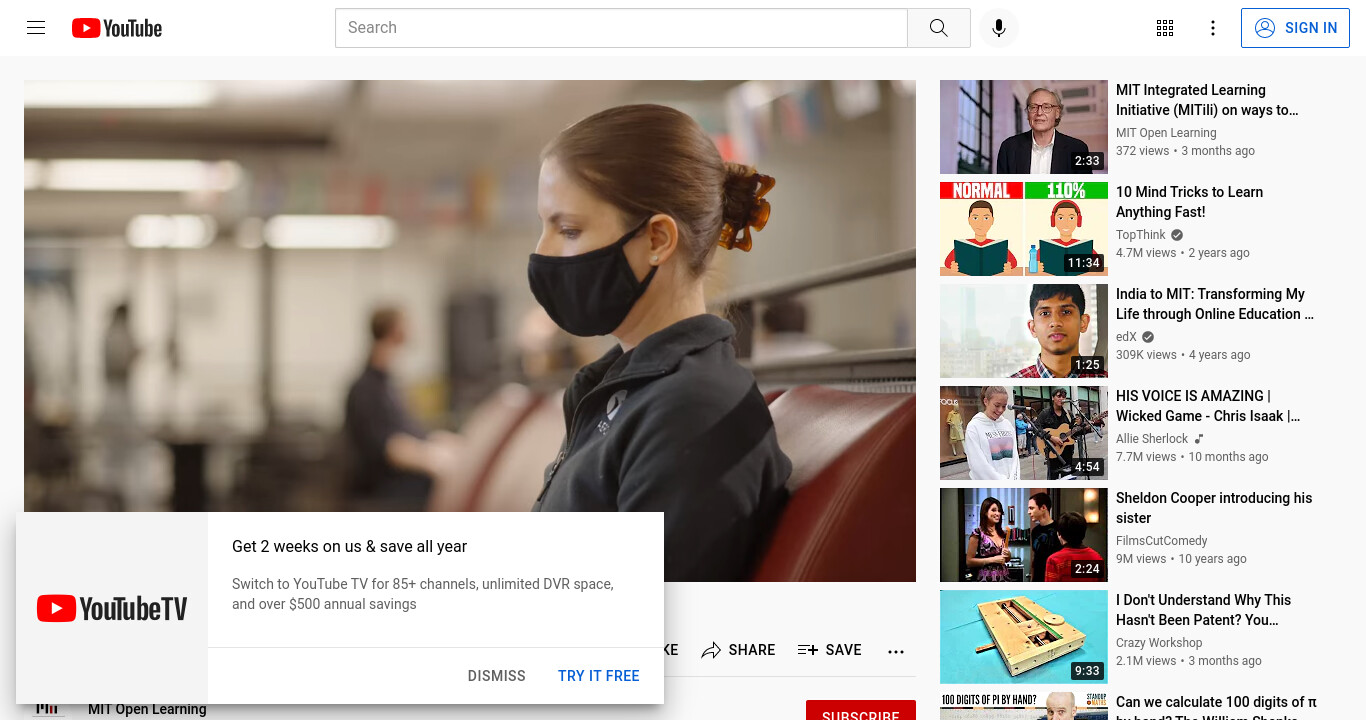Open 'India to MIT' video title

pos(1215,304)
